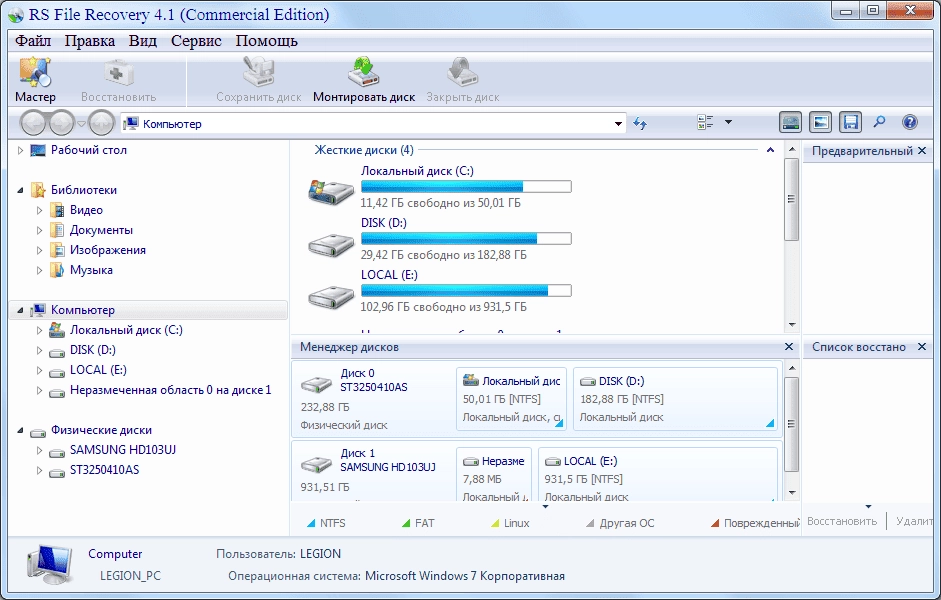Expand the Рабочий стол tree node

(20, 150)
